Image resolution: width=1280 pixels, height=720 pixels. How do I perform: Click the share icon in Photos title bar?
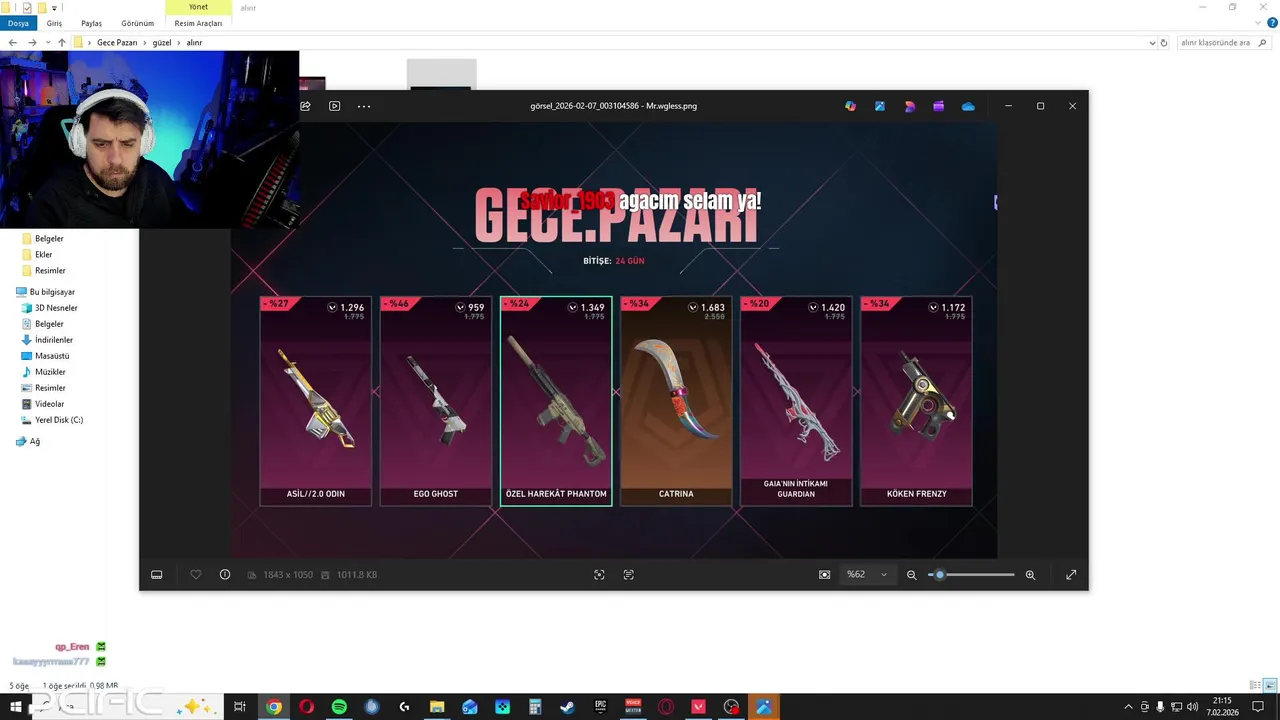[305, 106]
